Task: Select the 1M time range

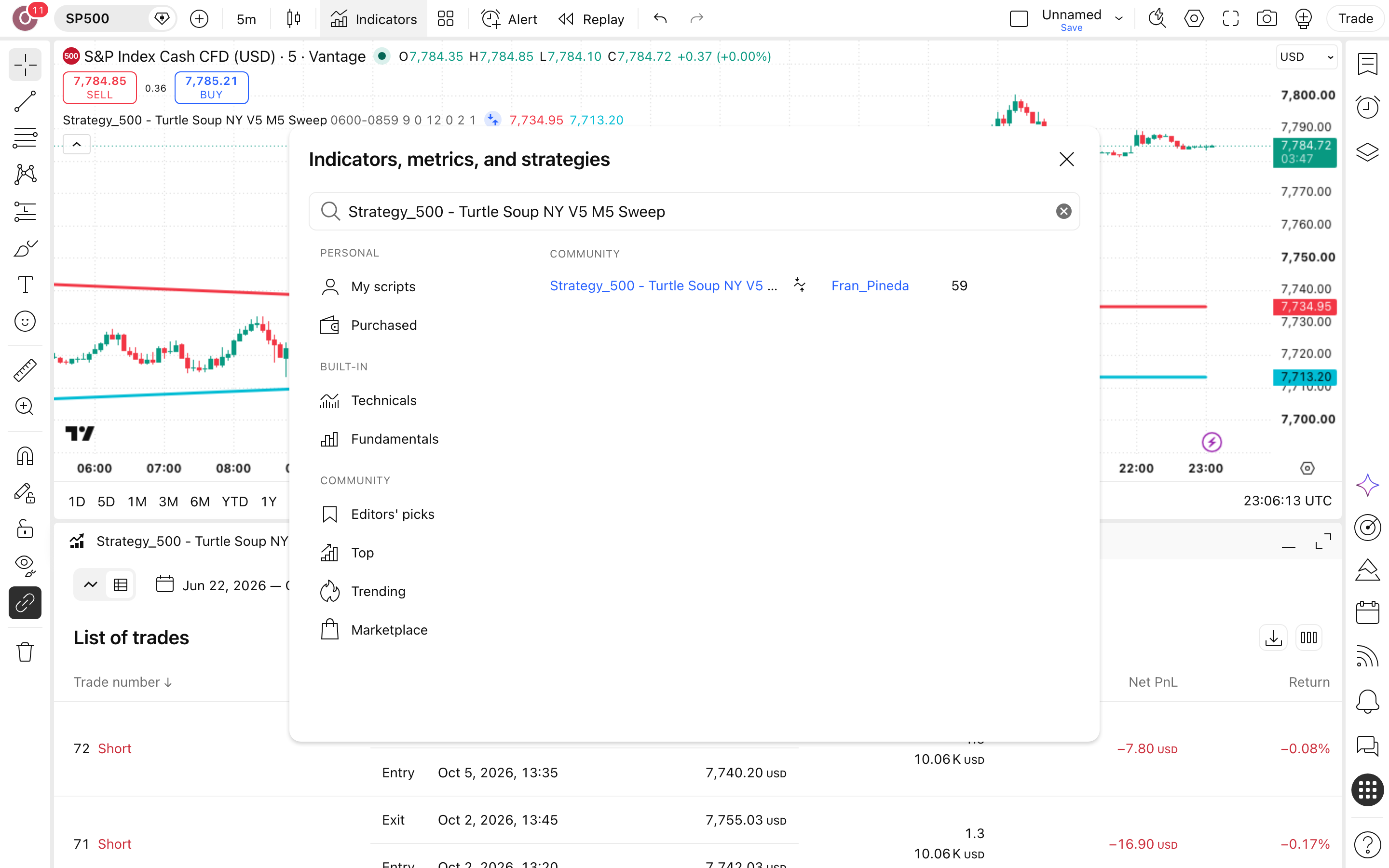Action: point(136,502)
